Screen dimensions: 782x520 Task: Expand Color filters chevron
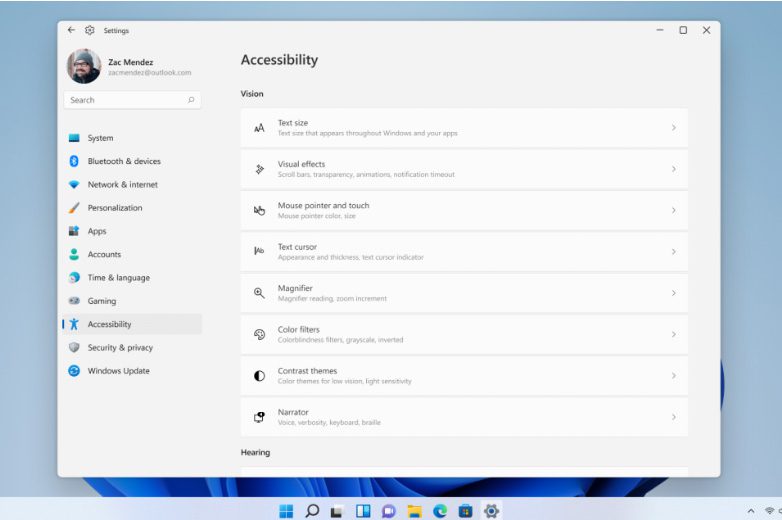674,335
